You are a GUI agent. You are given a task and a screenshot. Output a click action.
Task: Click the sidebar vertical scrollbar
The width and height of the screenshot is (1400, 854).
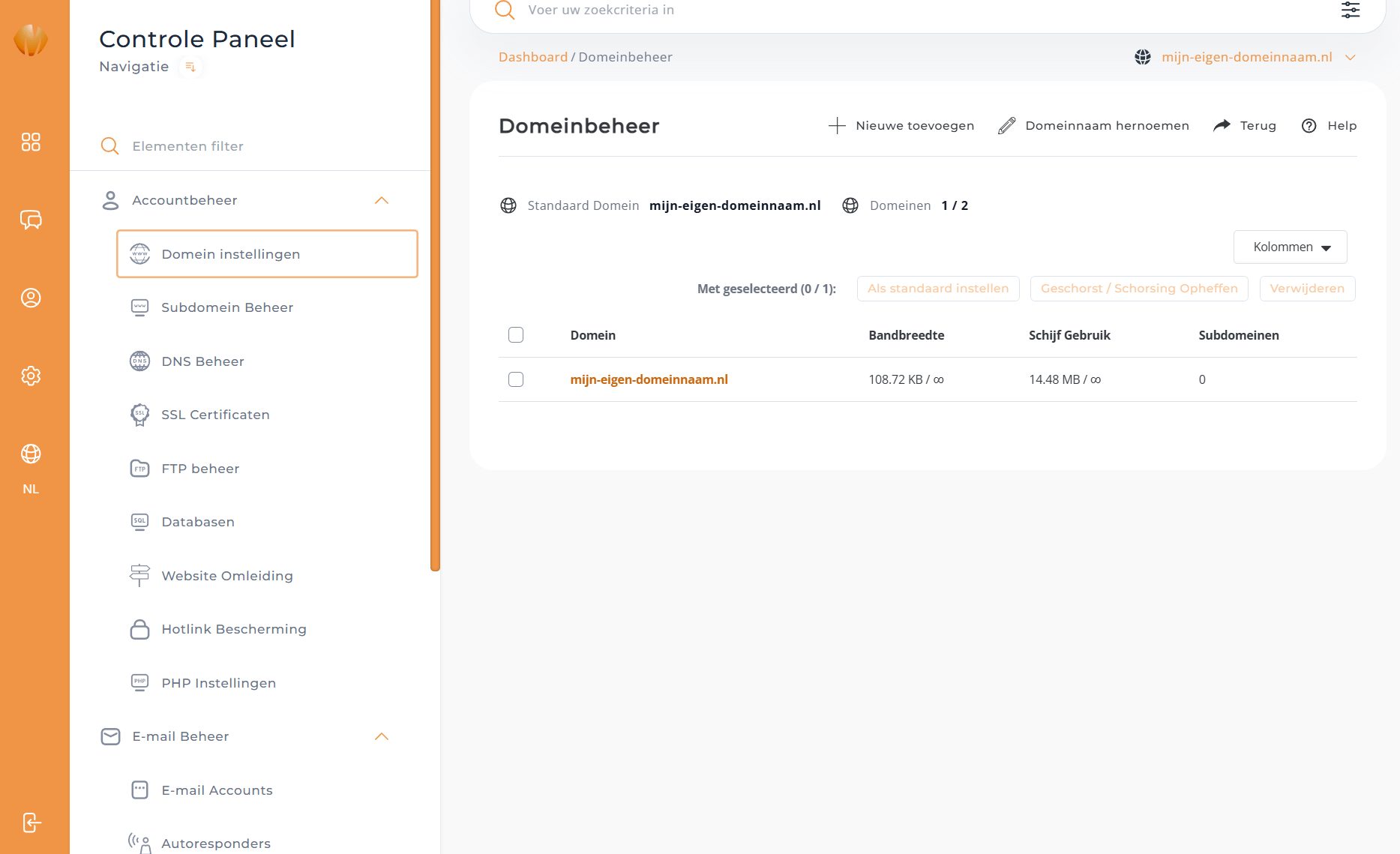pos(435,285)
